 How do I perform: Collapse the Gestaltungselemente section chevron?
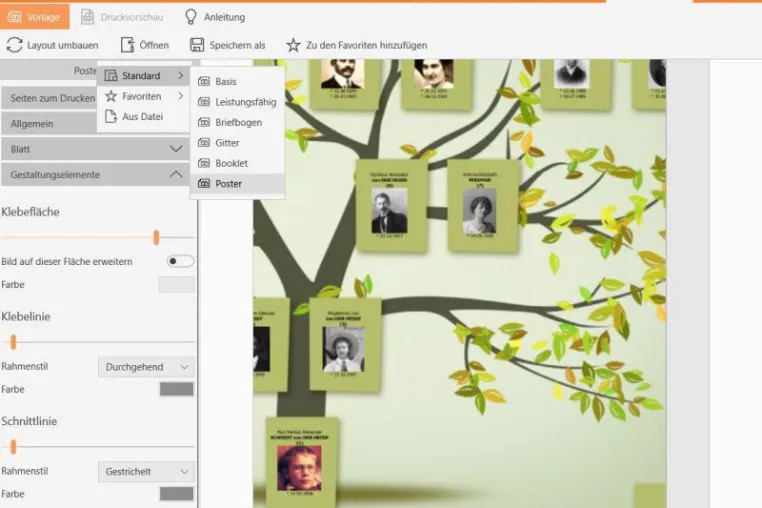(x=176, y=175)
